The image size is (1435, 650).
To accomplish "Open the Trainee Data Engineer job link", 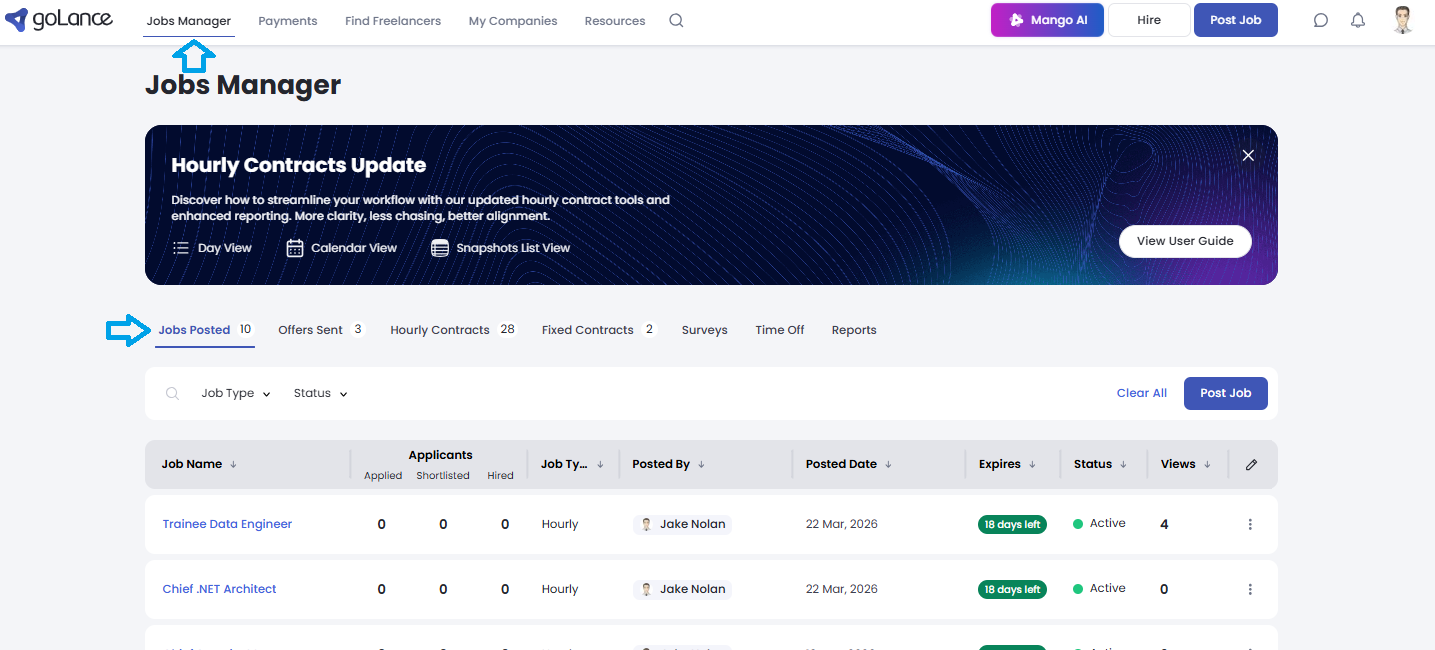I will tap(227, 524).
